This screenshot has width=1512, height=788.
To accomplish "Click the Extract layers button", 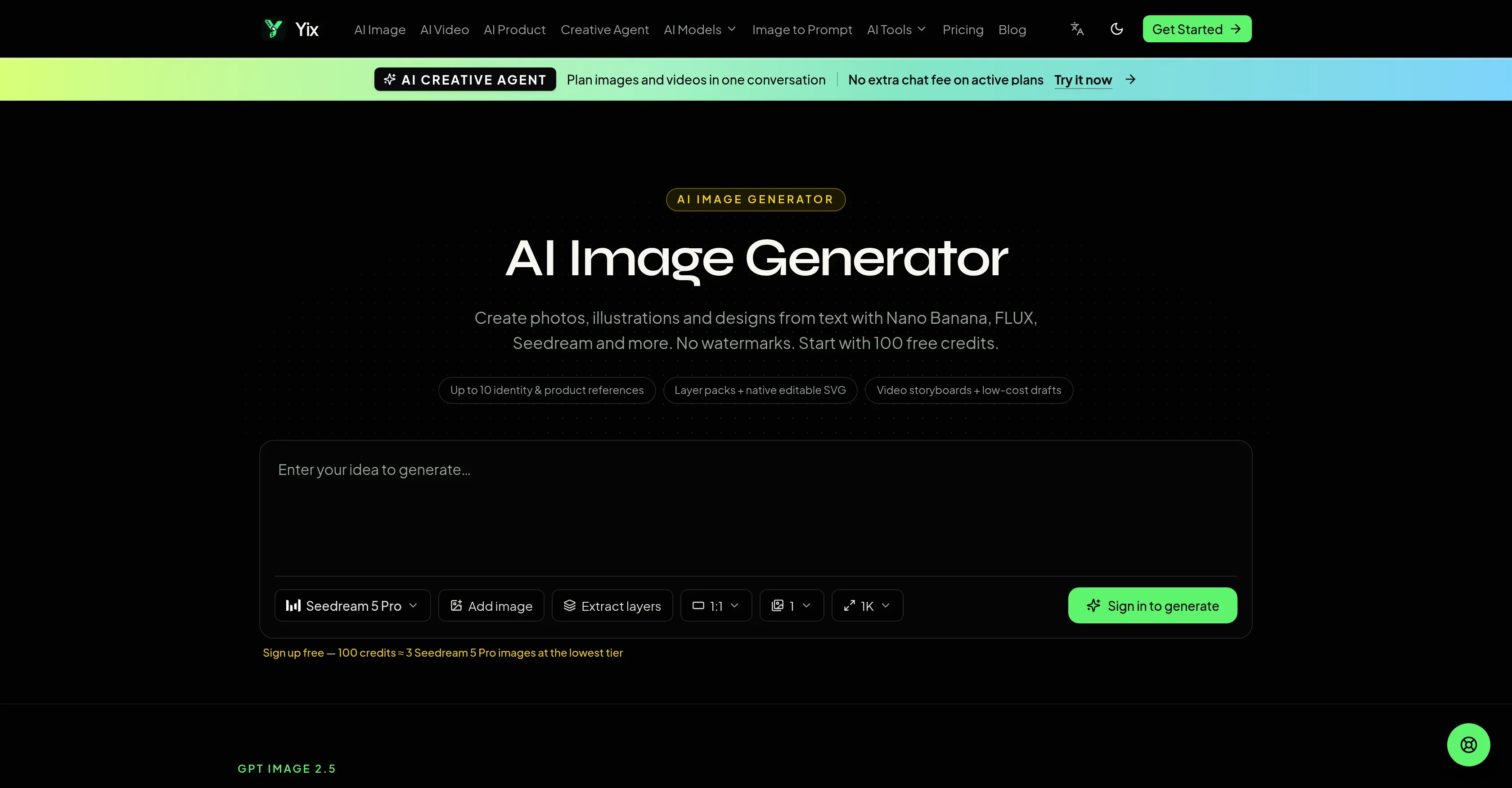I will coord(612,605).
